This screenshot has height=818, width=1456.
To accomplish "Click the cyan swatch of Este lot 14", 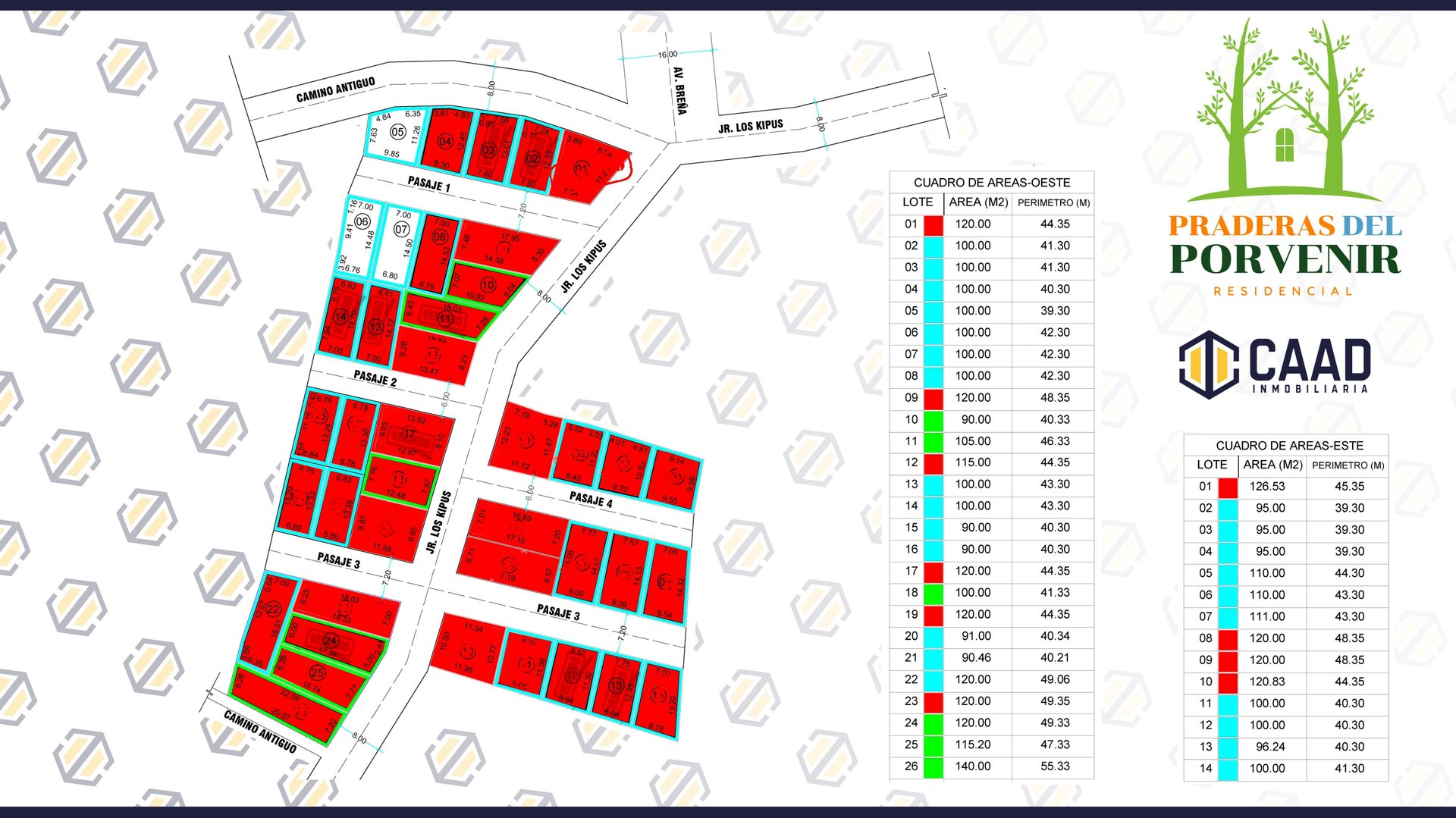I will coord(1228,769).
